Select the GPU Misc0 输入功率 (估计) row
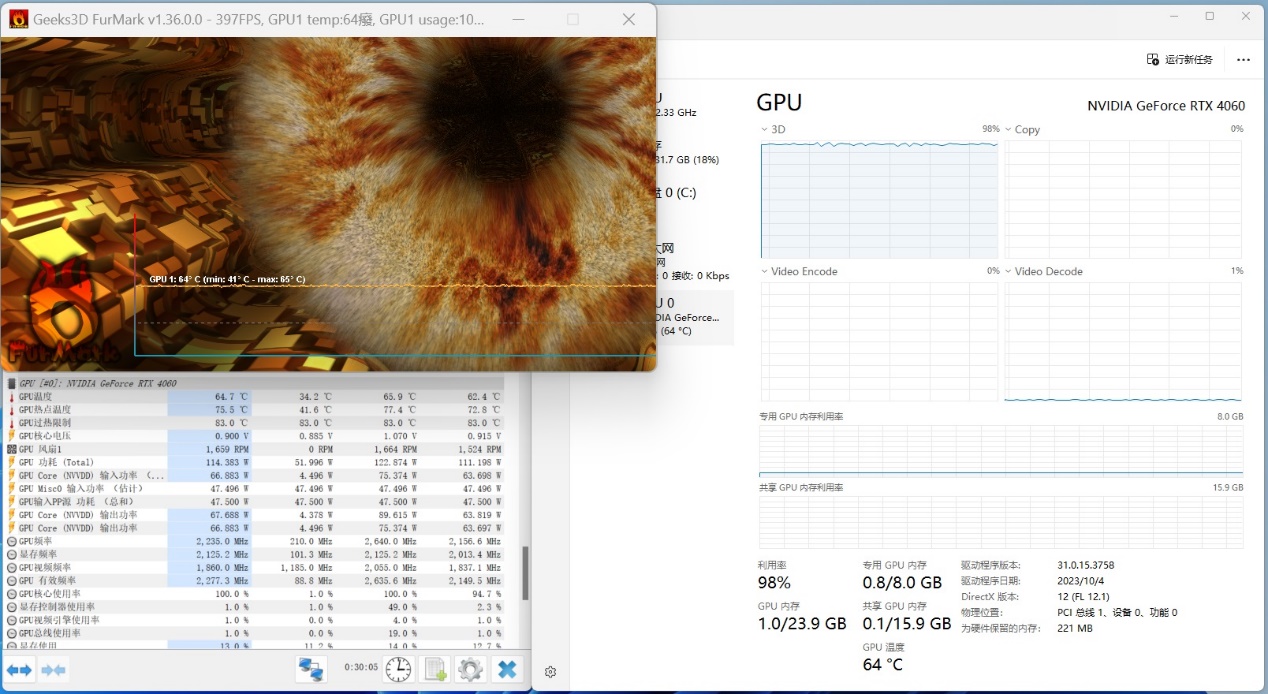 click(253, 488)
